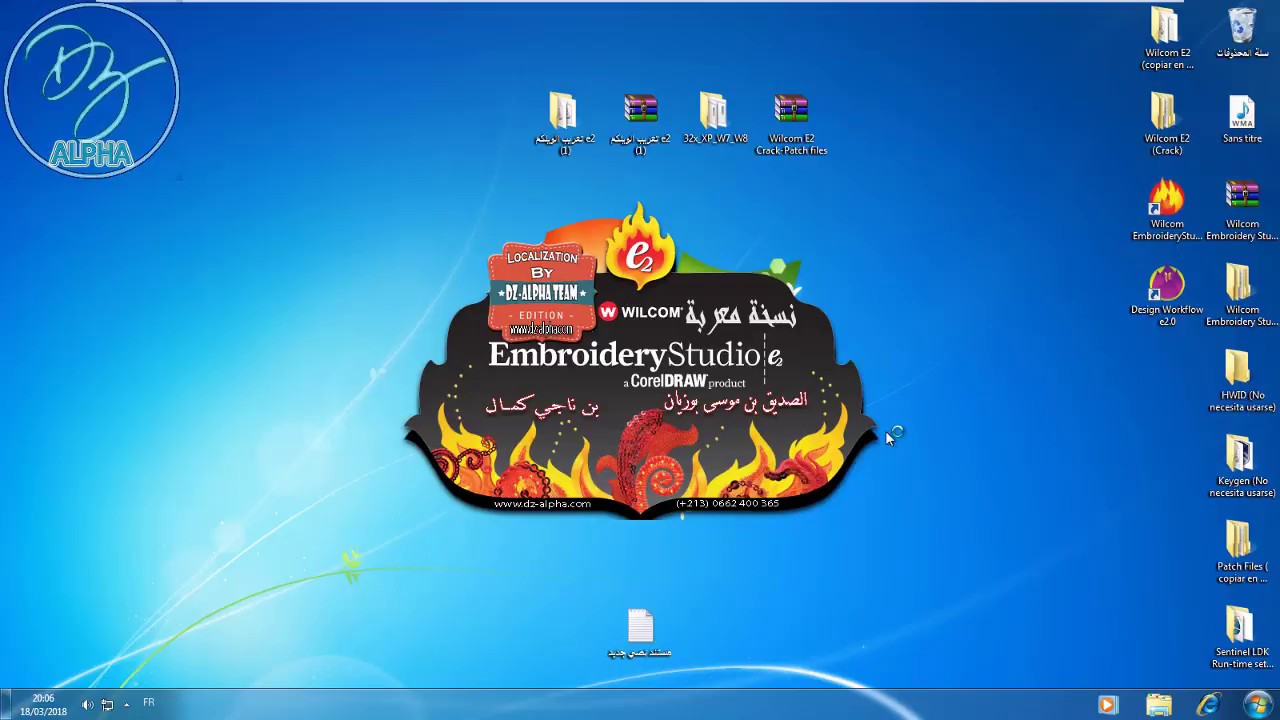Launch Internet Explorer from the taskbar
This screenshot has height=720, width=1280.
[1208, 705]
